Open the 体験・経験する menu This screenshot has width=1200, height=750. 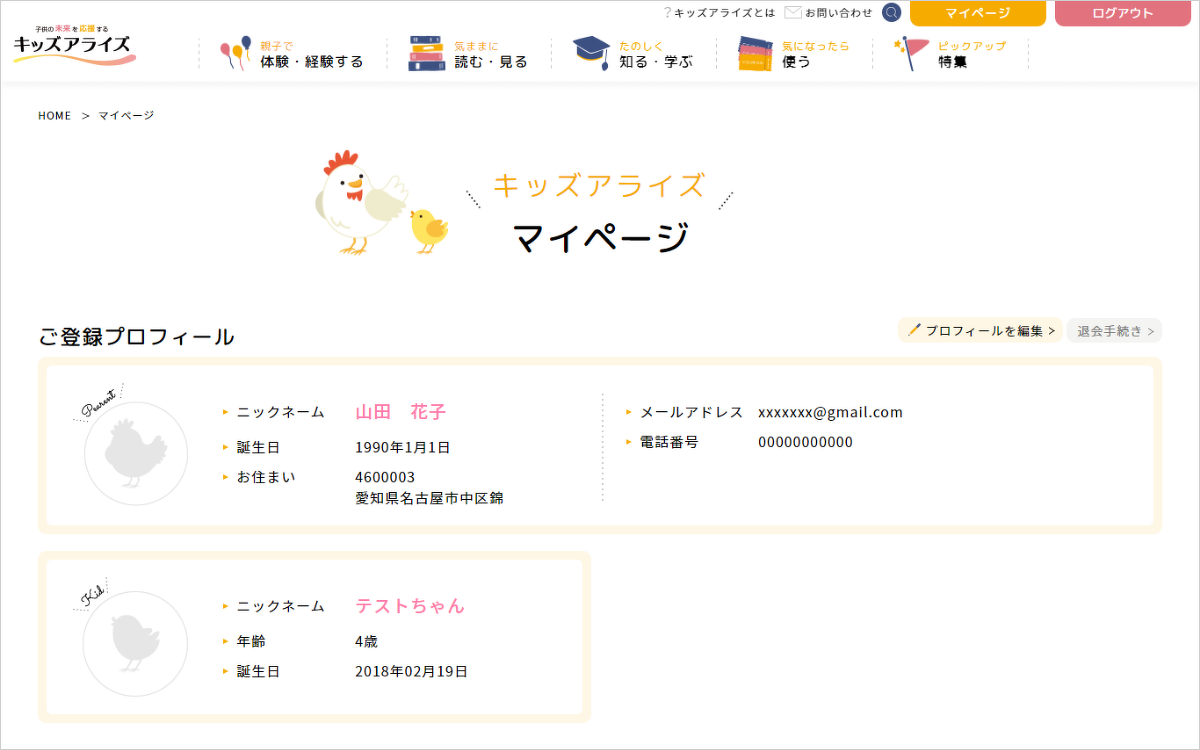311,62
